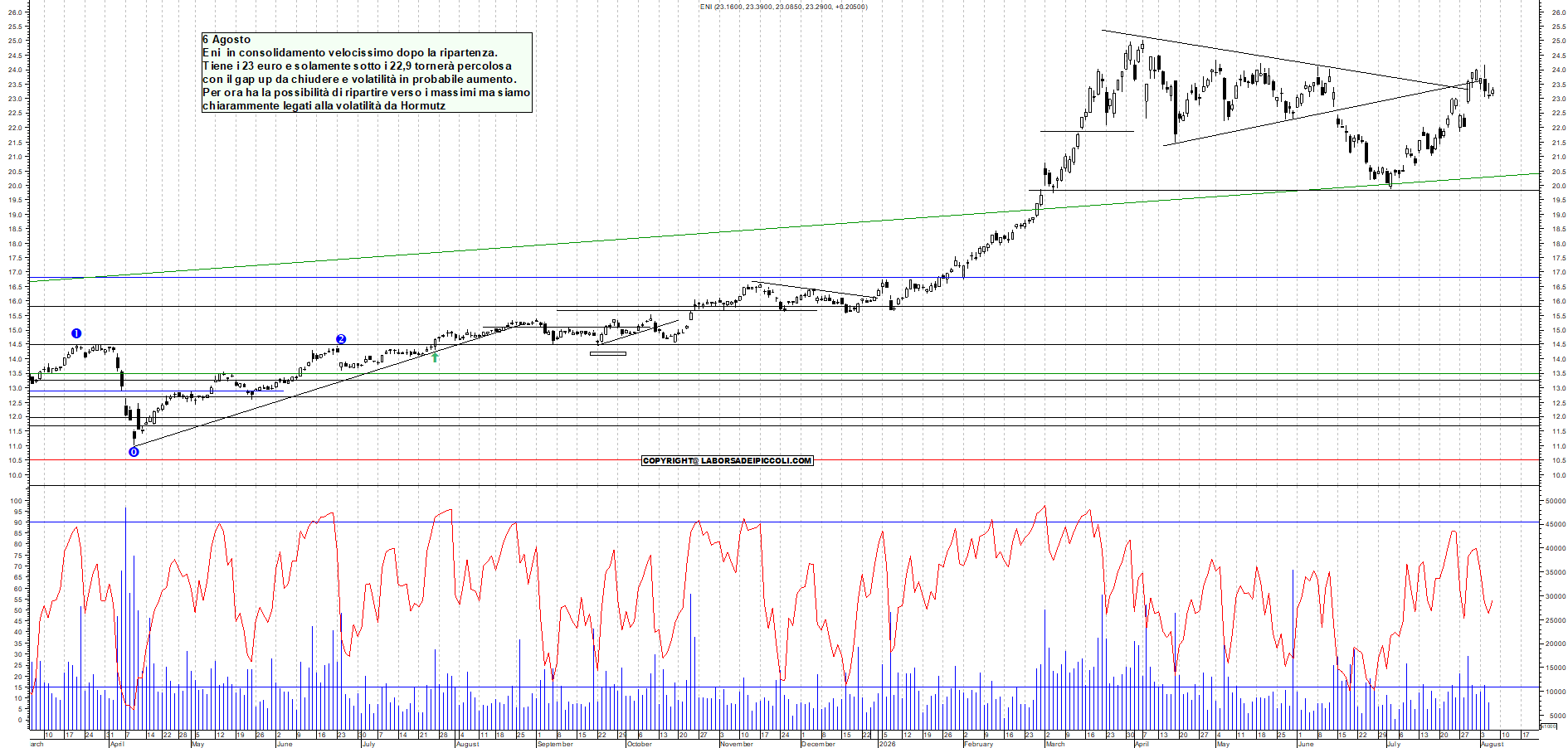Click the line 'Eni in consolidamento velocissimo dopo la ripartenza.'
Viewport: 1568px width, 748px height.
click(x=350, y=52)
